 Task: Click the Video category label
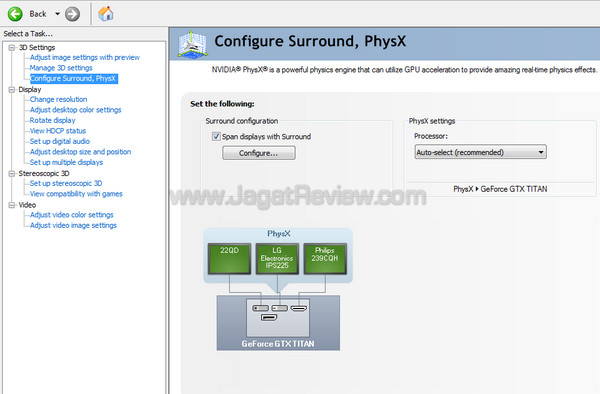27,205
